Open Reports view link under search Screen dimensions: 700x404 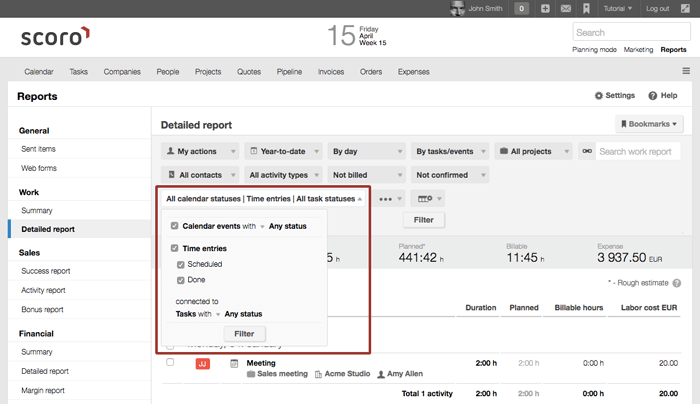pyautogui.click(x=673, y=50)
